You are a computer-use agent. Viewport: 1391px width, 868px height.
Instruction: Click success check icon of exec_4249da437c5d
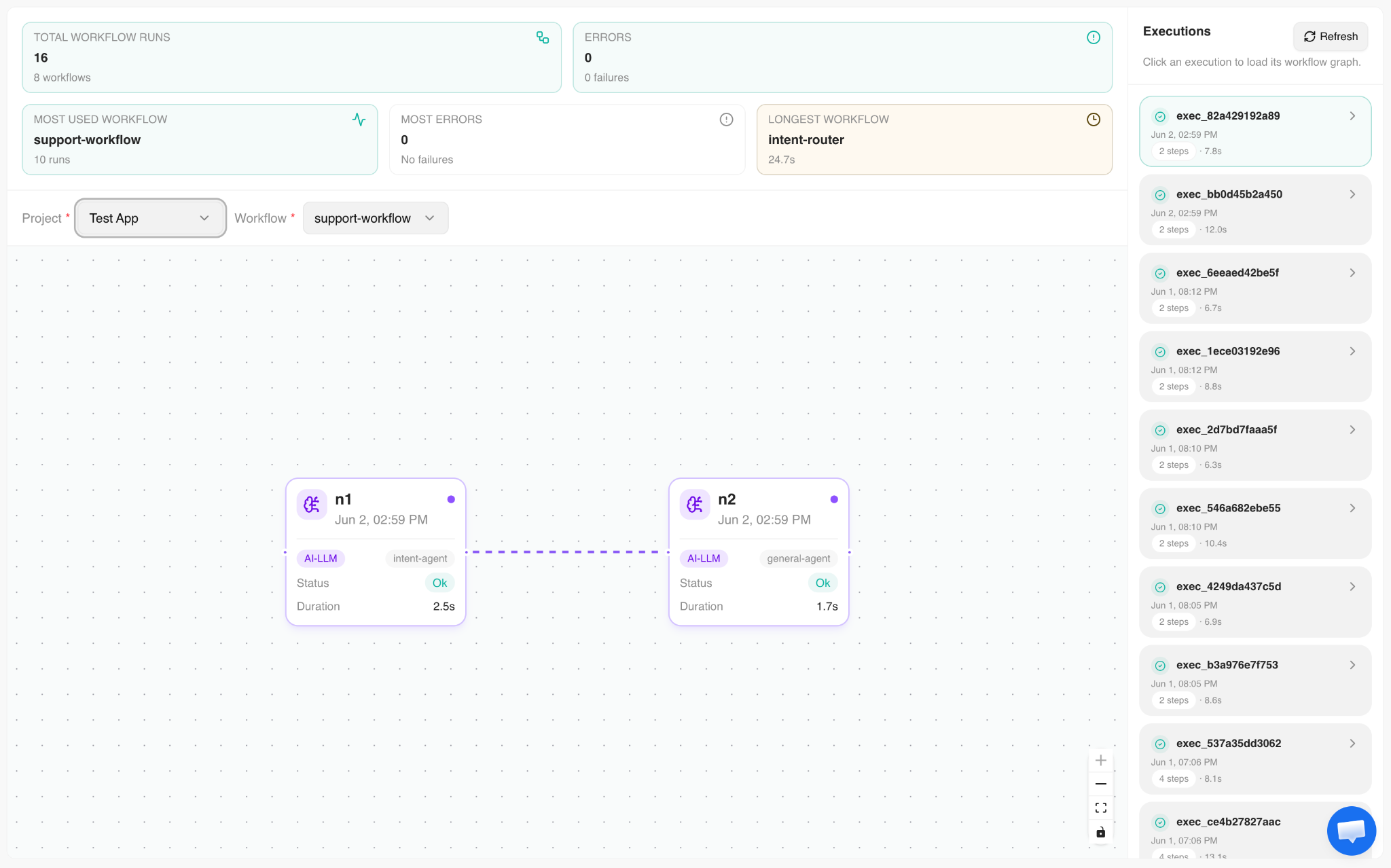(x=1161, y=587)
